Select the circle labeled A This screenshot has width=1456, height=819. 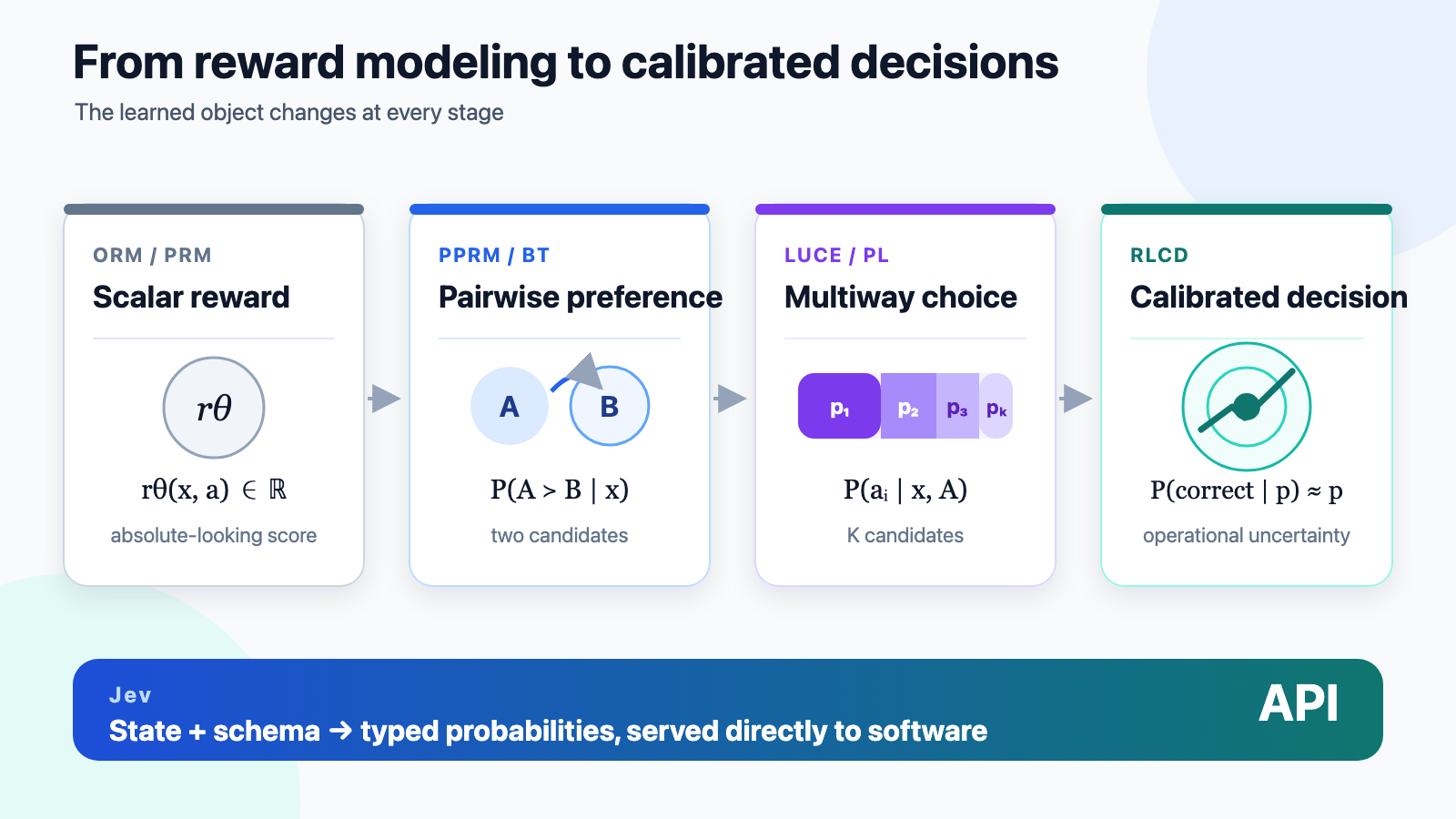(x=510, y=406)
